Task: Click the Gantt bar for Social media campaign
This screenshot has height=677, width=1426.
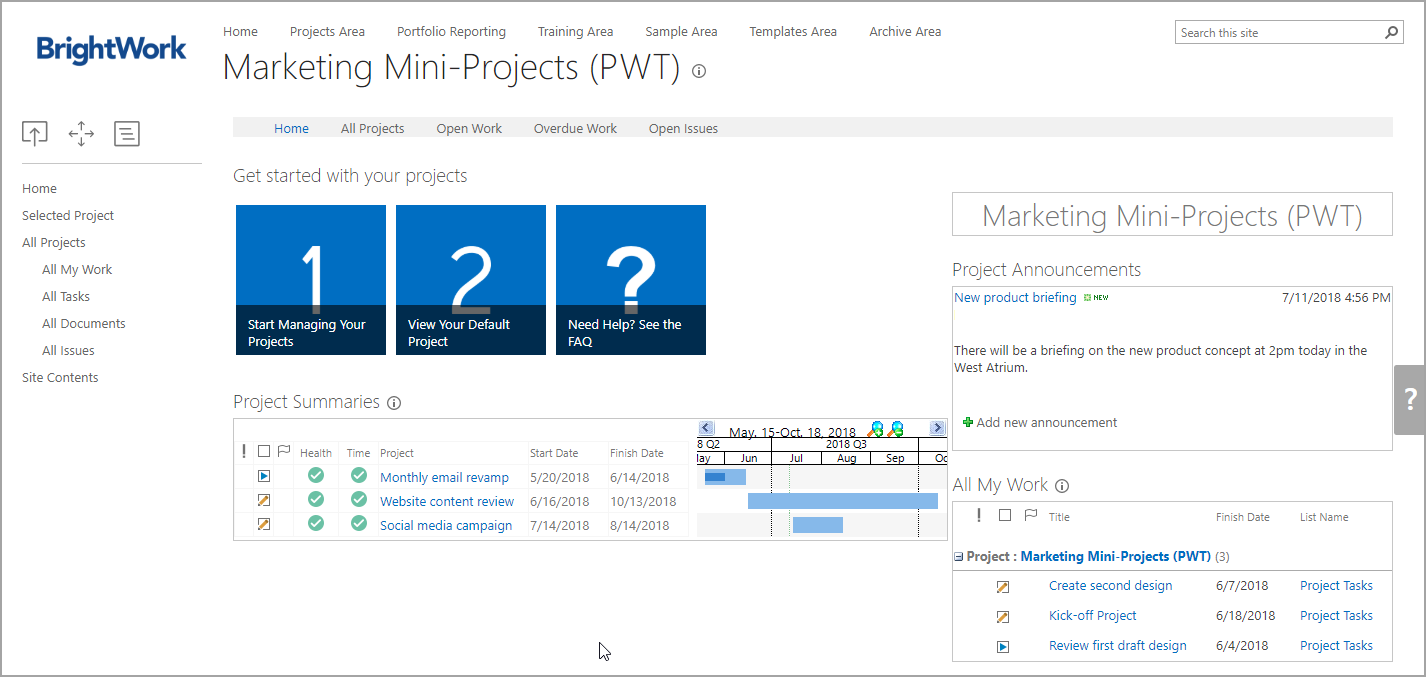Action: [818, 525]
